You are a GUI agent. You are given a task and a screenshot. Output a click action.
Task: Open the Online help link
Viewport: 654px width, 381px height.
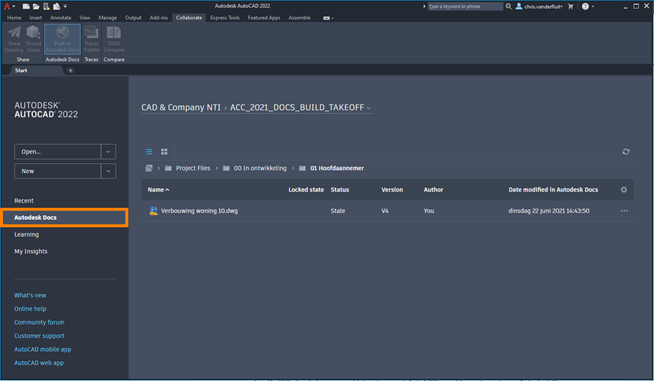[x=30, y=309]
